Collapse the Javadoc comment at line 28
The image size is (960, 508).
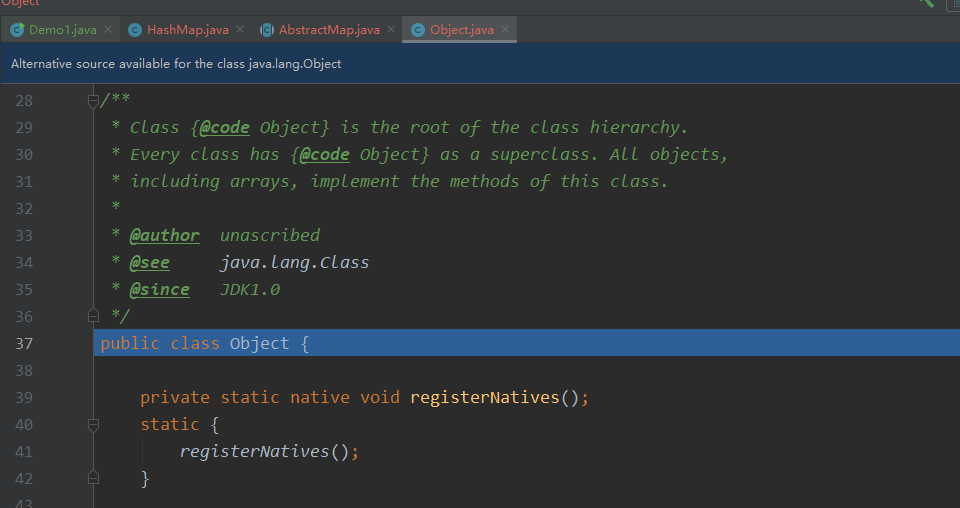pos(93,100)
